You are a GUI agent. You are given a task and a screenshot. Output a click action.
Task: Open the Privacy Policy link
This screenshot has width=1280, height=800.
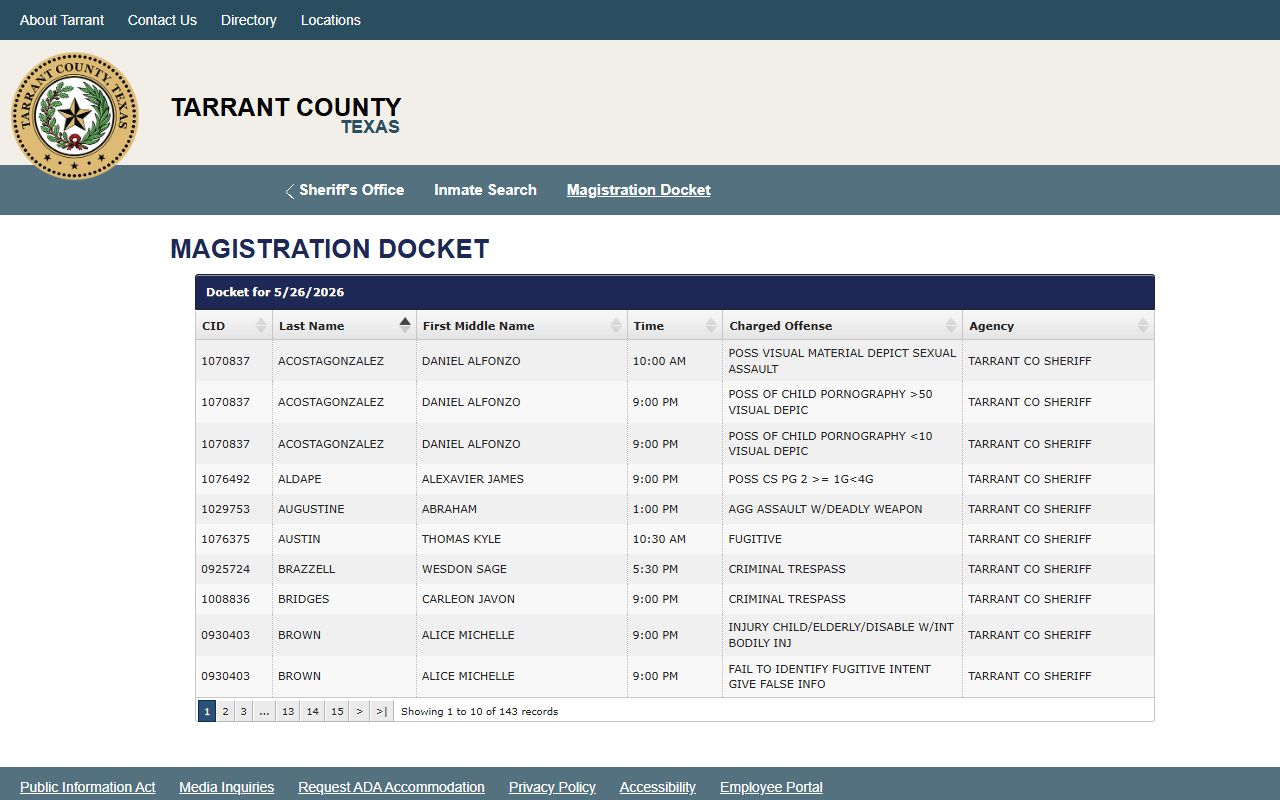pyautogui.click(x=552, y=787)
